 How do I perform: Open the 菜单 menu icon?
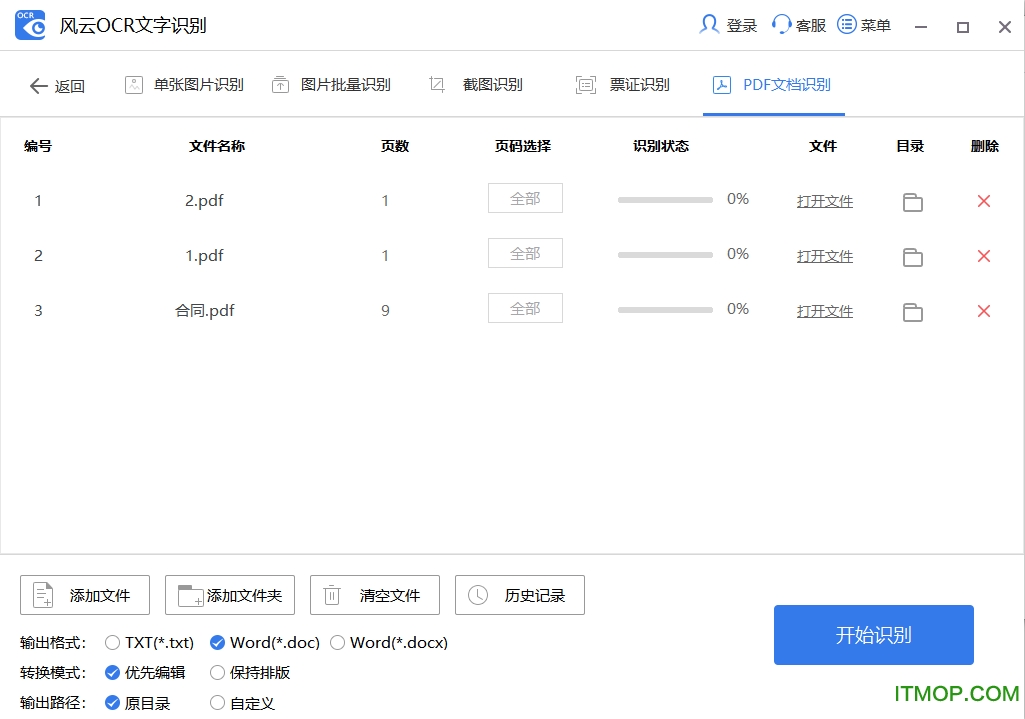click(x=846, y=24)
